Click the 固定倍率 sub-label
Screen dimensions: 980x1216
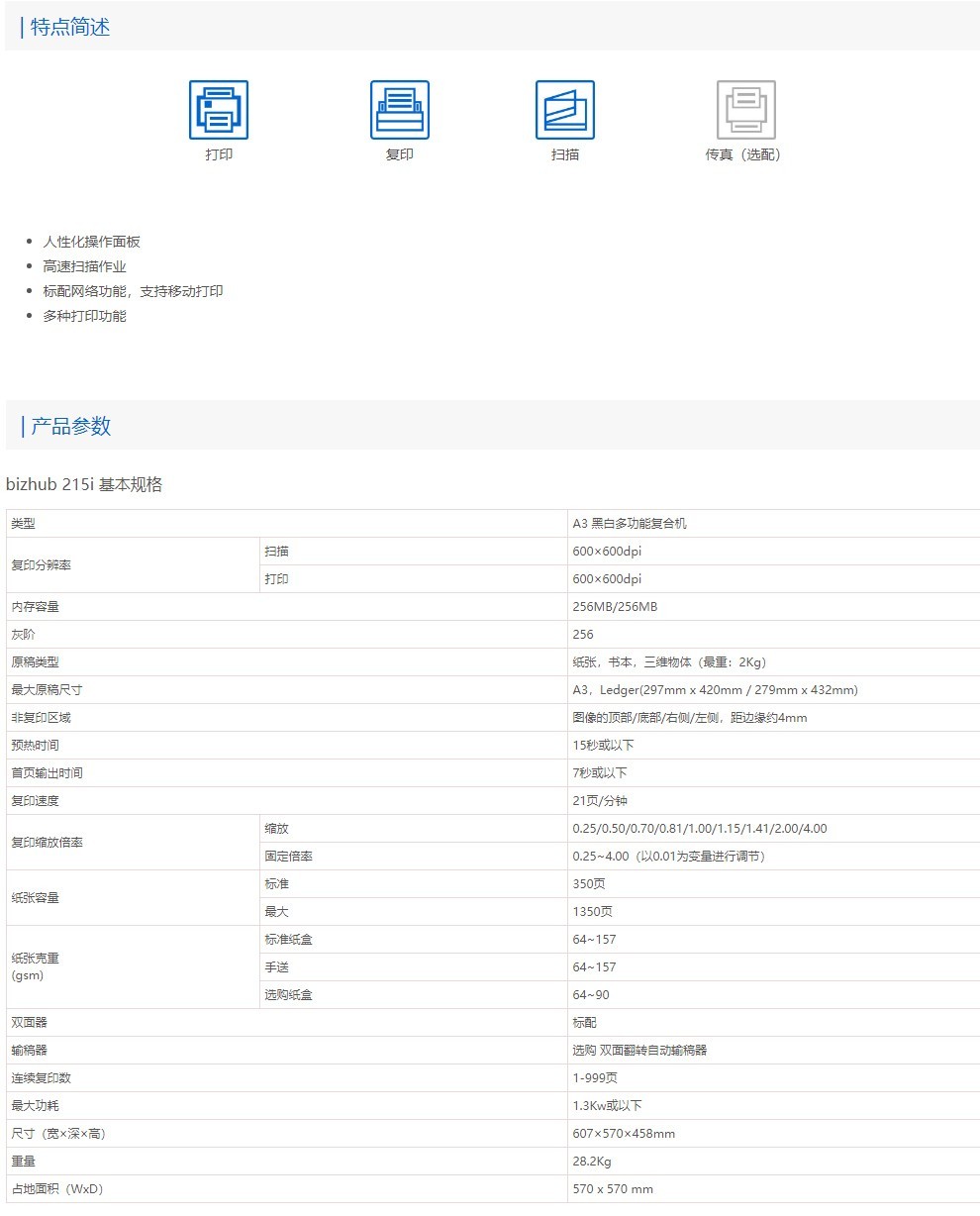click(x=288, y=857)
